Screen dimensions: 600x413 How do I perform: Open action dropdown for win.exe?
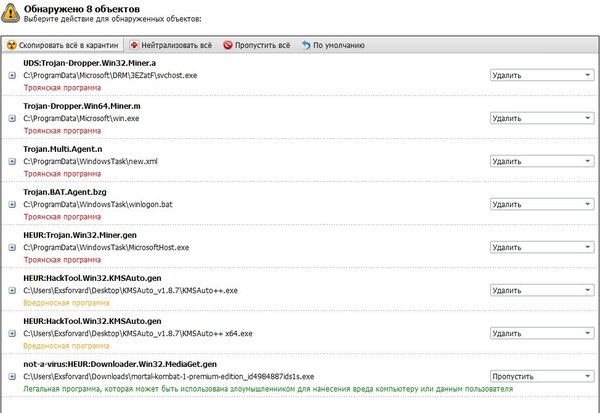(542, 118)
